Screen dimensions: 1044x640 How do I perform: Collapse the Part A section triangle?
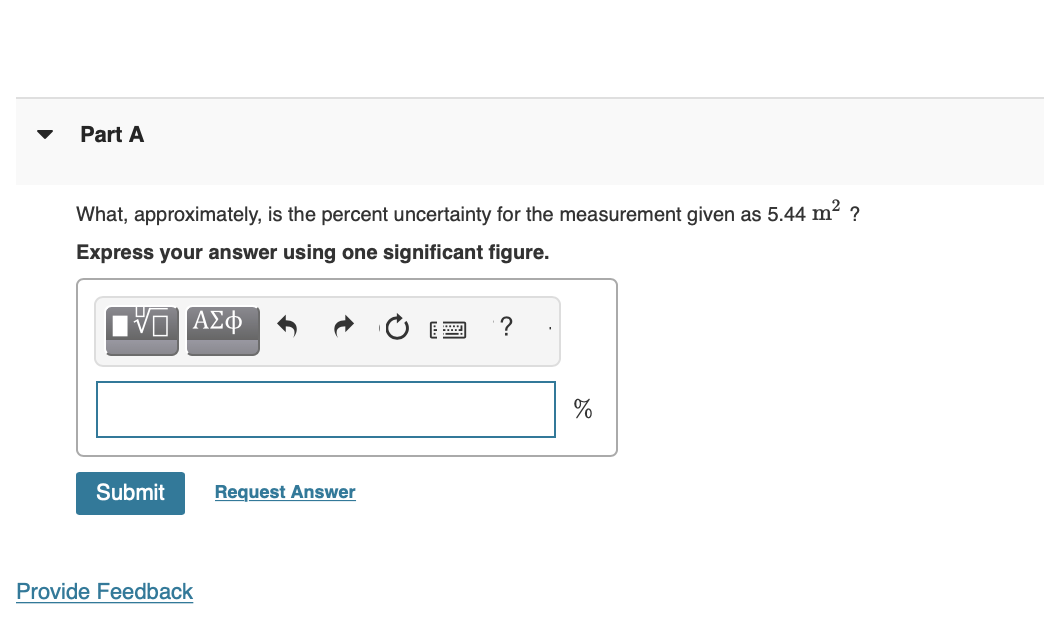[x=45, y=135]
